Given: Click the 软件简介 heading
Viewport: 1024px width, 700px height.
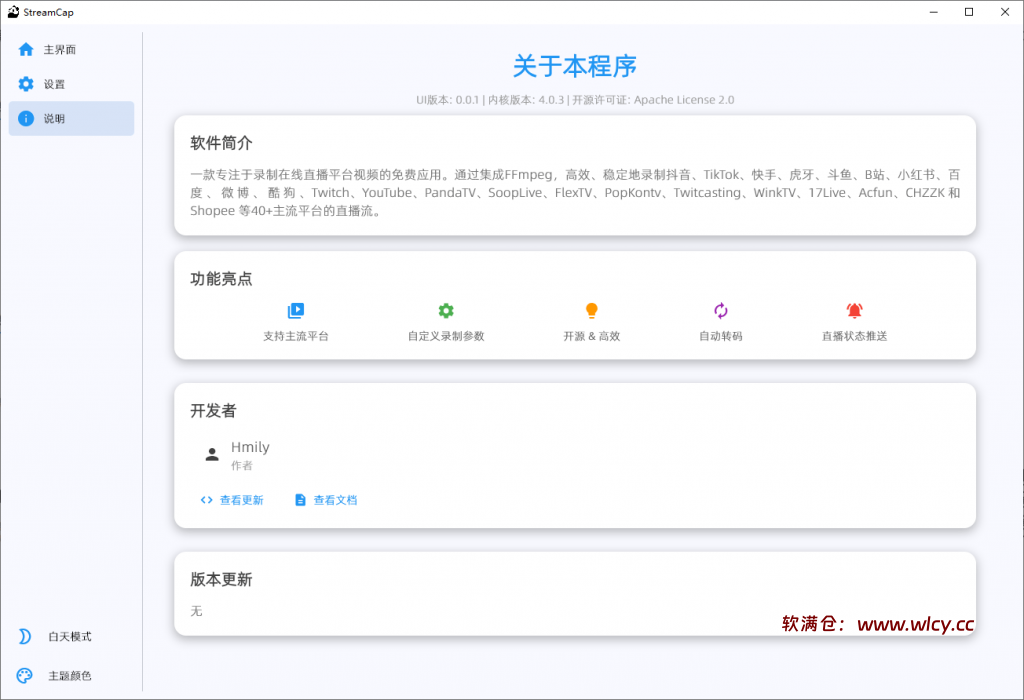Looking at the screenshot, I should click(x=221, y=143).
